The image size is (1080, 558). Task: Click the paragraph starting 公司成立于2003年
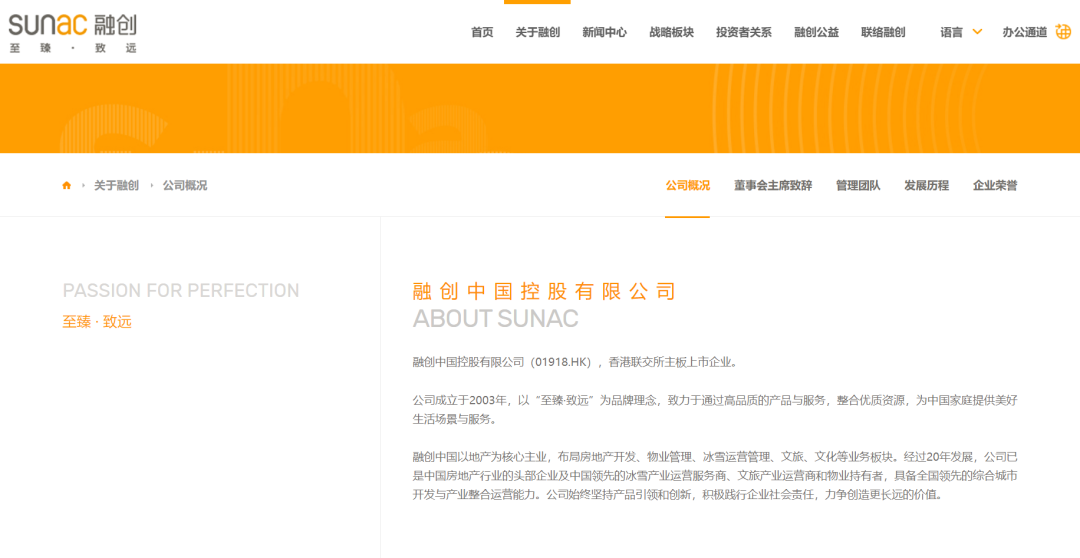pyautogui.click(x=715, y=410)
